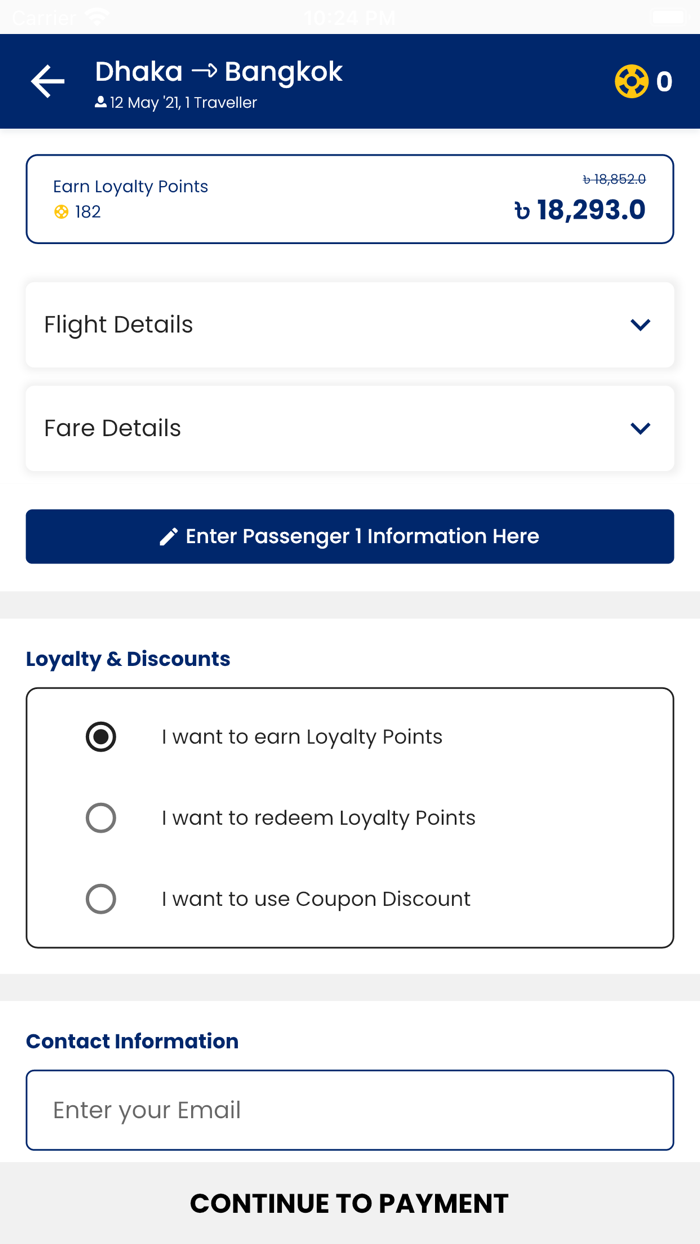Select 'I want to earn Loyalty Points'
This screenshot has width=700, height=1244.
pyautogui.click(x=101, y=737)
